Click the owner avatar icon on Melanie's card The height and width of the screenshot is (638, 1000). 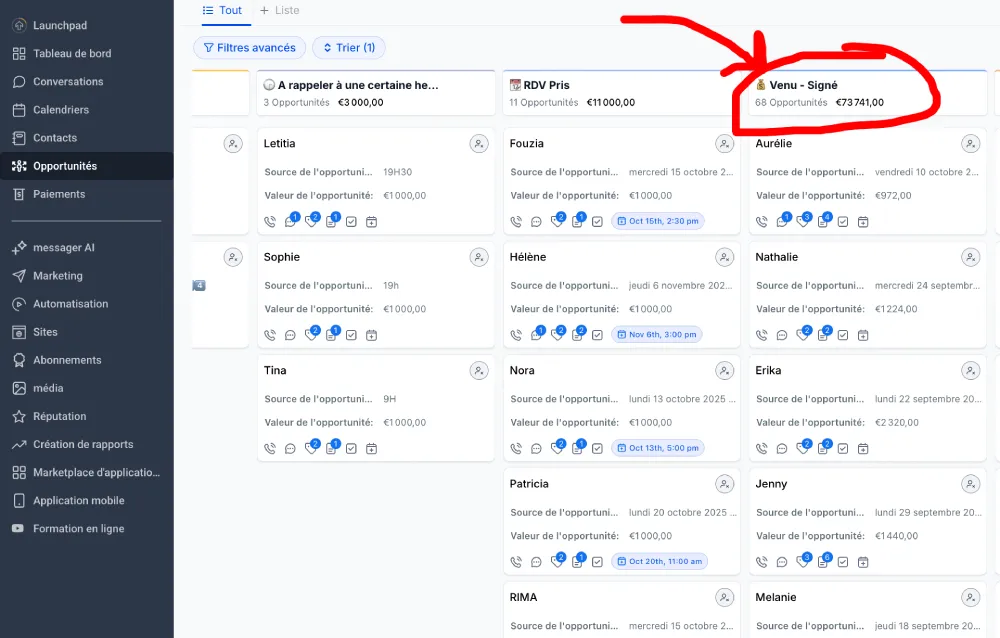[971, 598]
